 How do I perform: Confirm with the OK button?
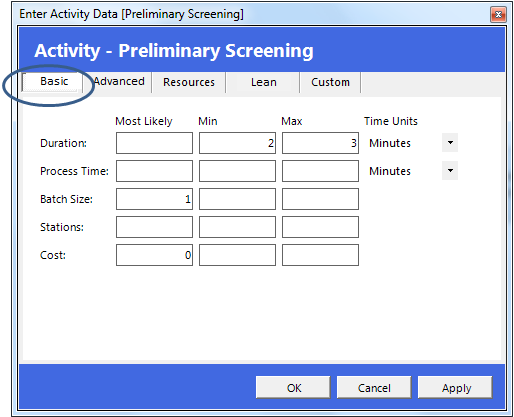click(293, 387)
